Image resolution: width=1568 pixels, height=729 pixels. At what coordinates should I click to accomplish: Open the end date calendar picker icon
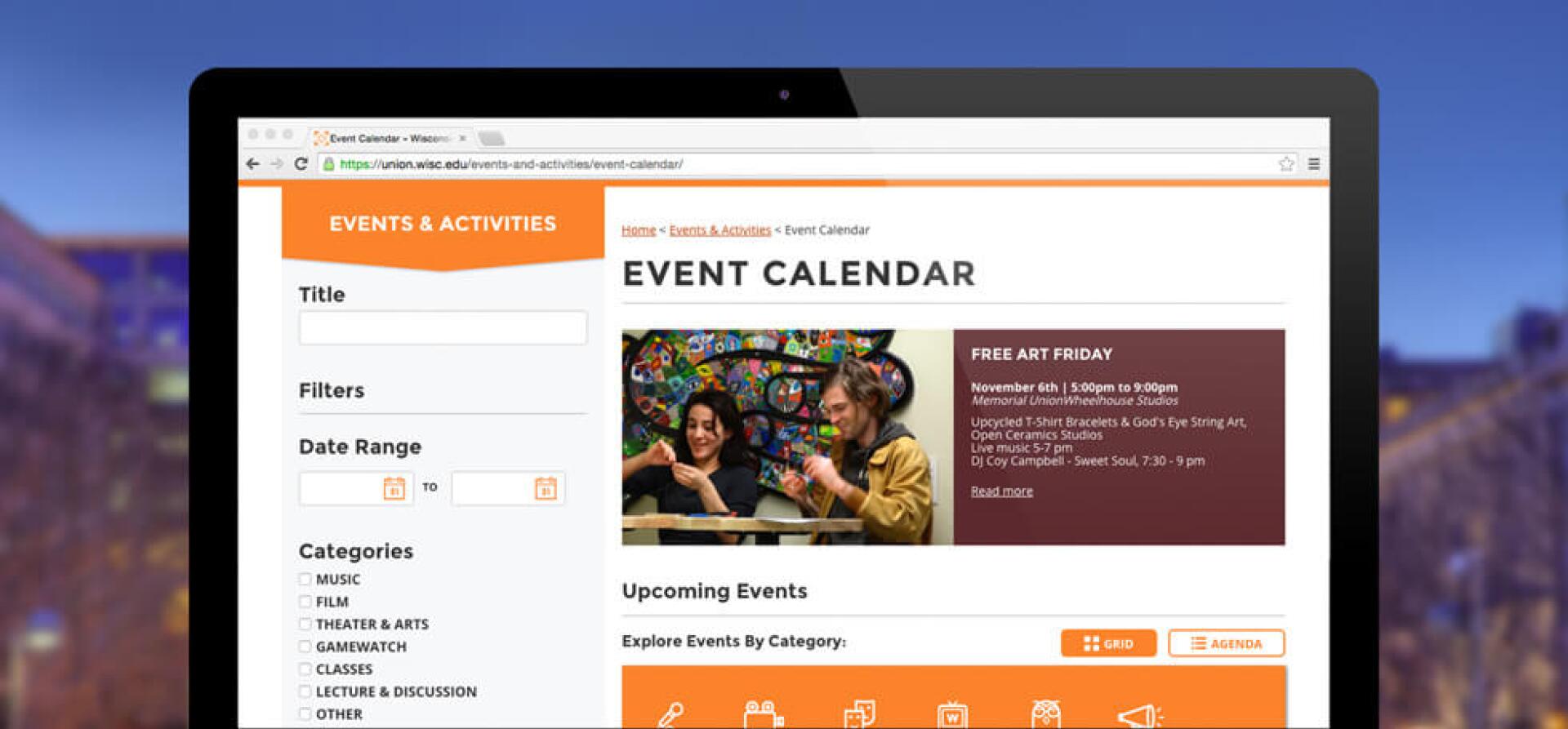click(546, 488)
